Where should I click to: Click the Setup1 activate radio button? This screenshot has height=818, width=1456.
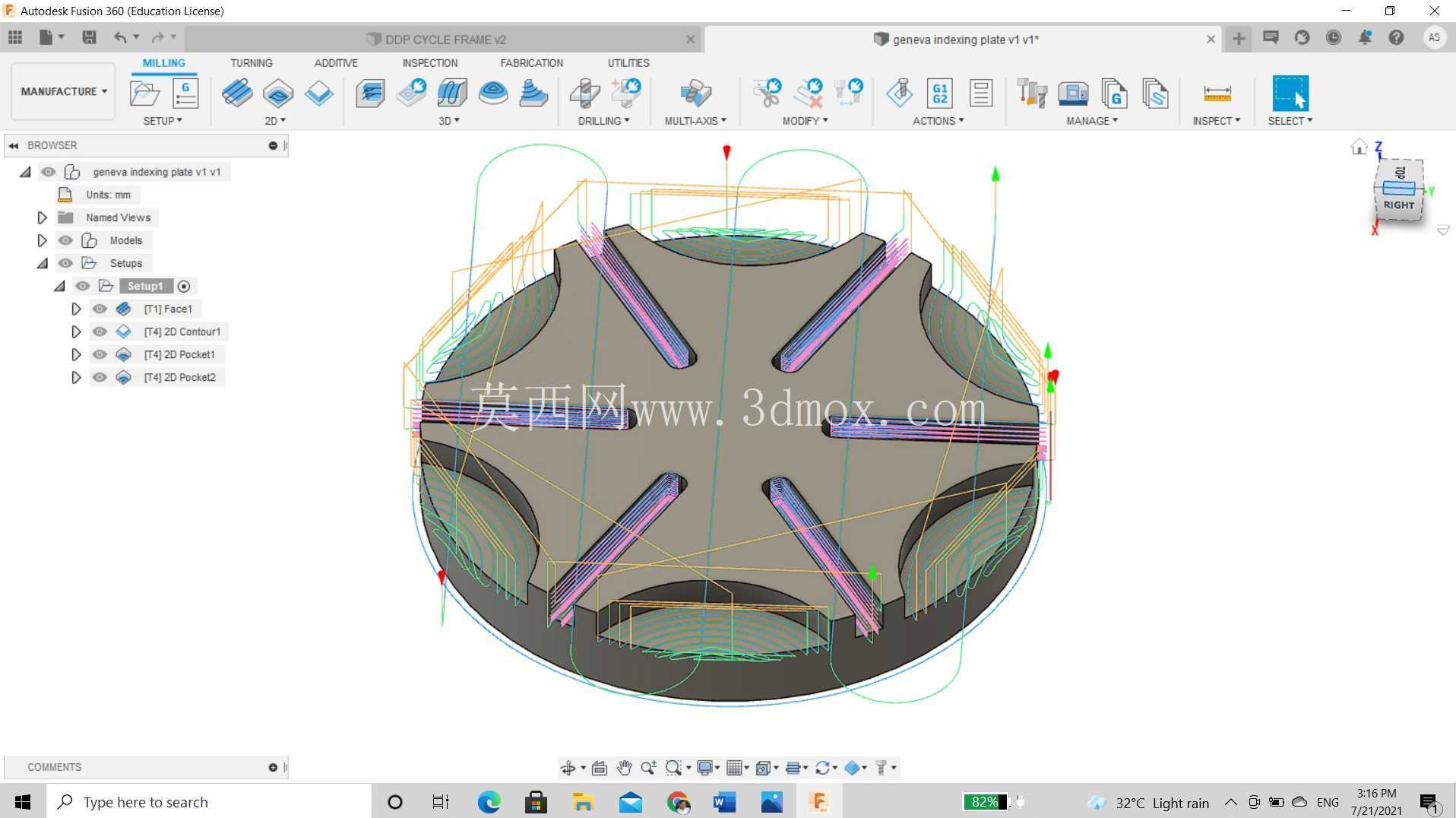point(184,286)
